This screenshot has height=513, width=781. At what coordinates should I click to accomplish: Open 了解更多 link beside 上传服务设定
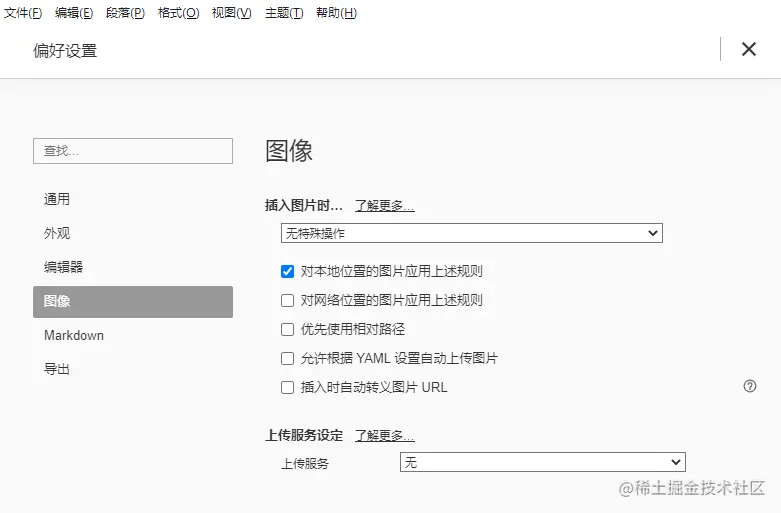point(385,435)
